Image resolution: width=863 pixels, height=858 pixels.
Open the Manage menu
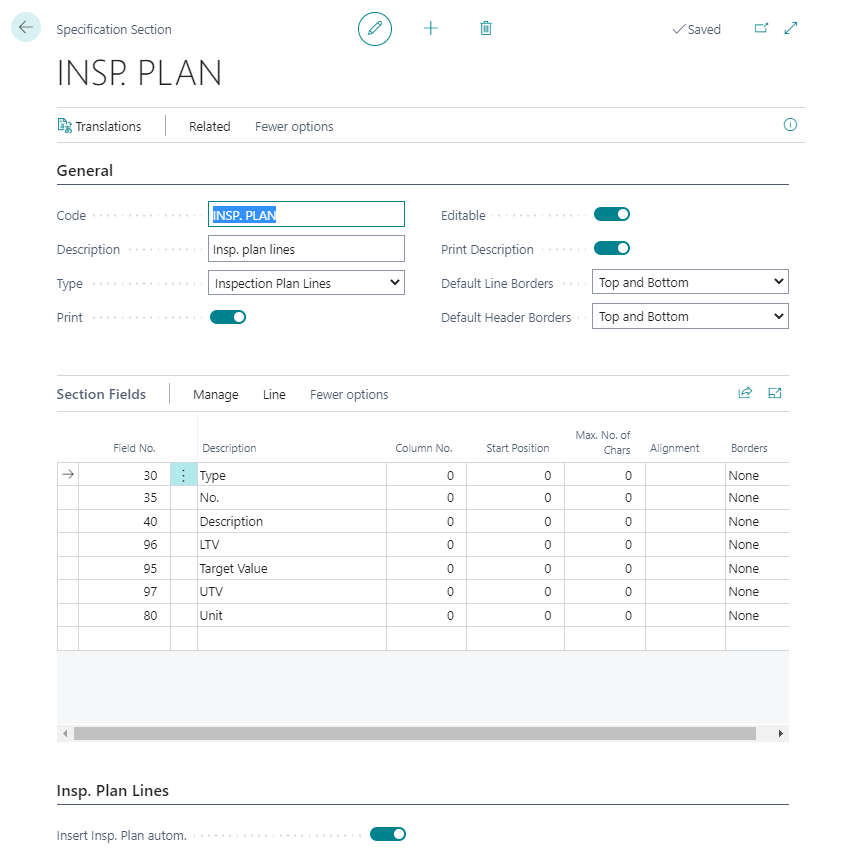pos(216,395)
